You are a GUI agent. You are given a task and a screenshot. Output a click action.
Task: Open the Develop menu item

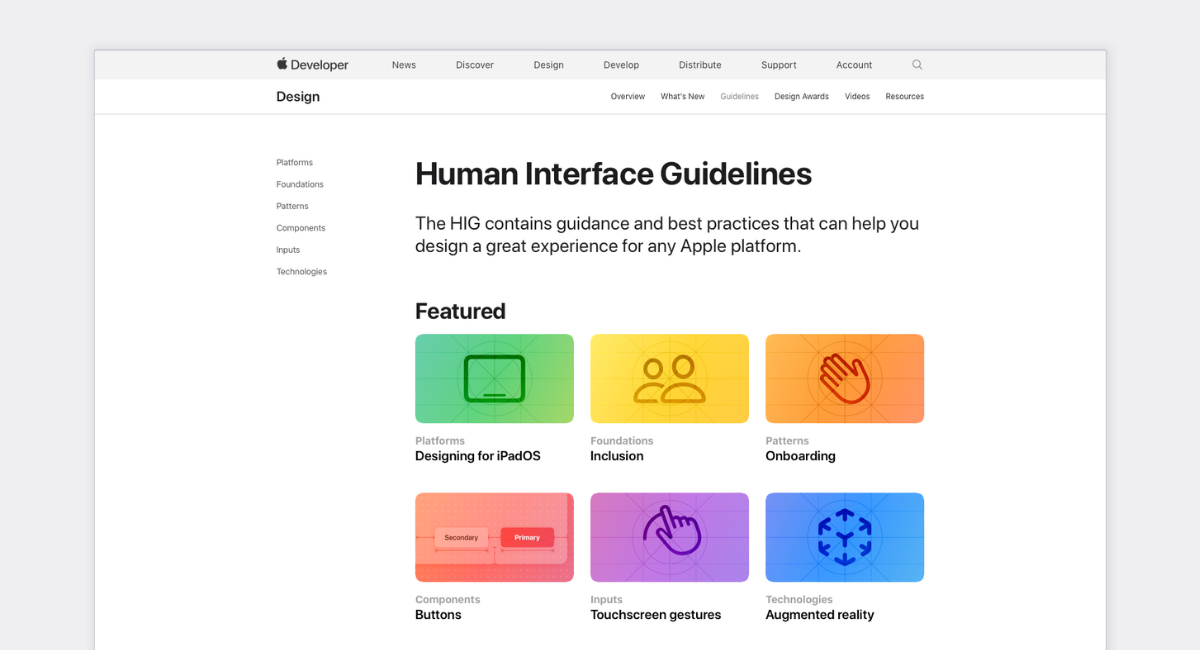[621, 65]
